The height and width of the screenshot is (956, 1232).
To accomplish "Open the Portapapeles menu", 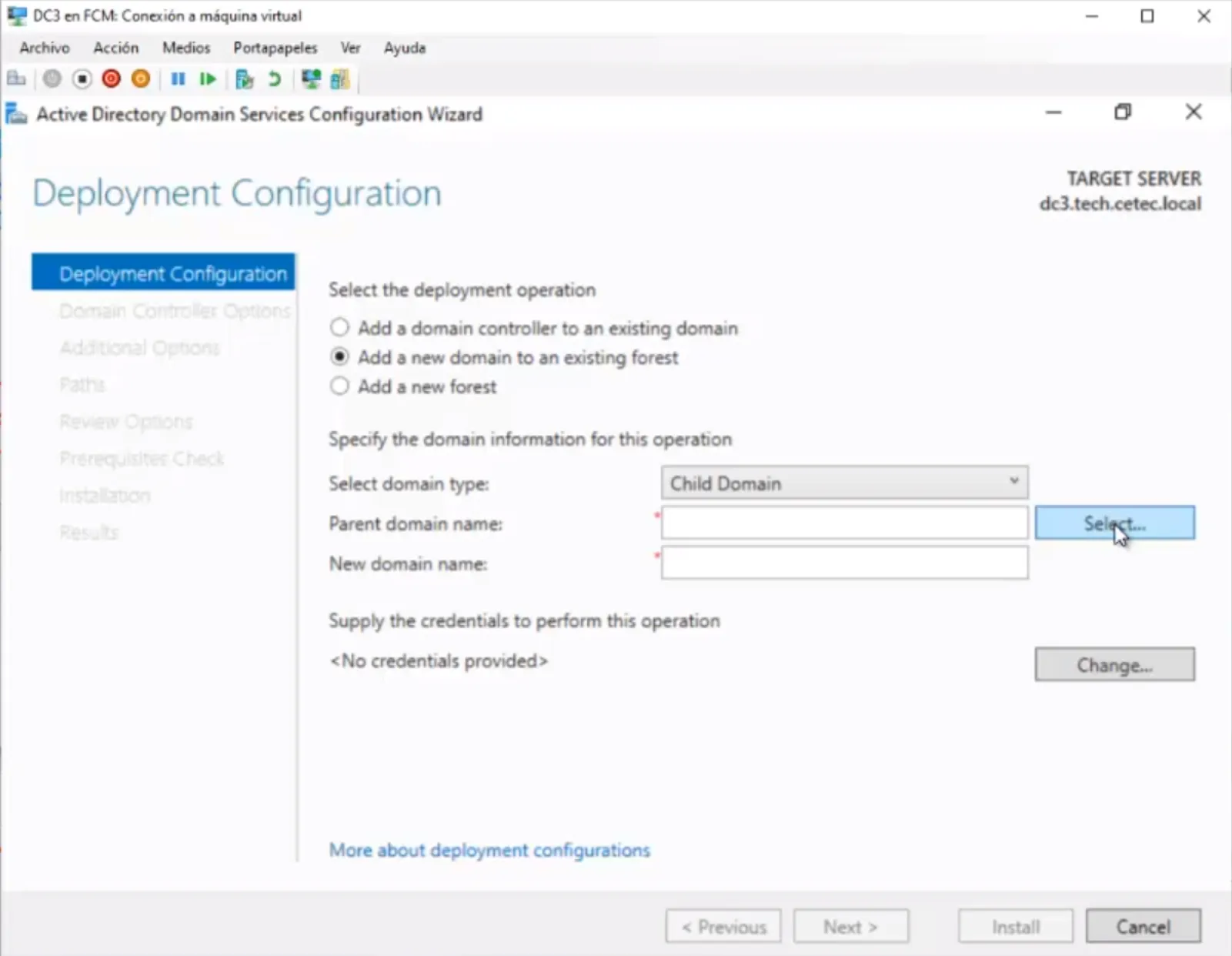I will pos(275,48).
